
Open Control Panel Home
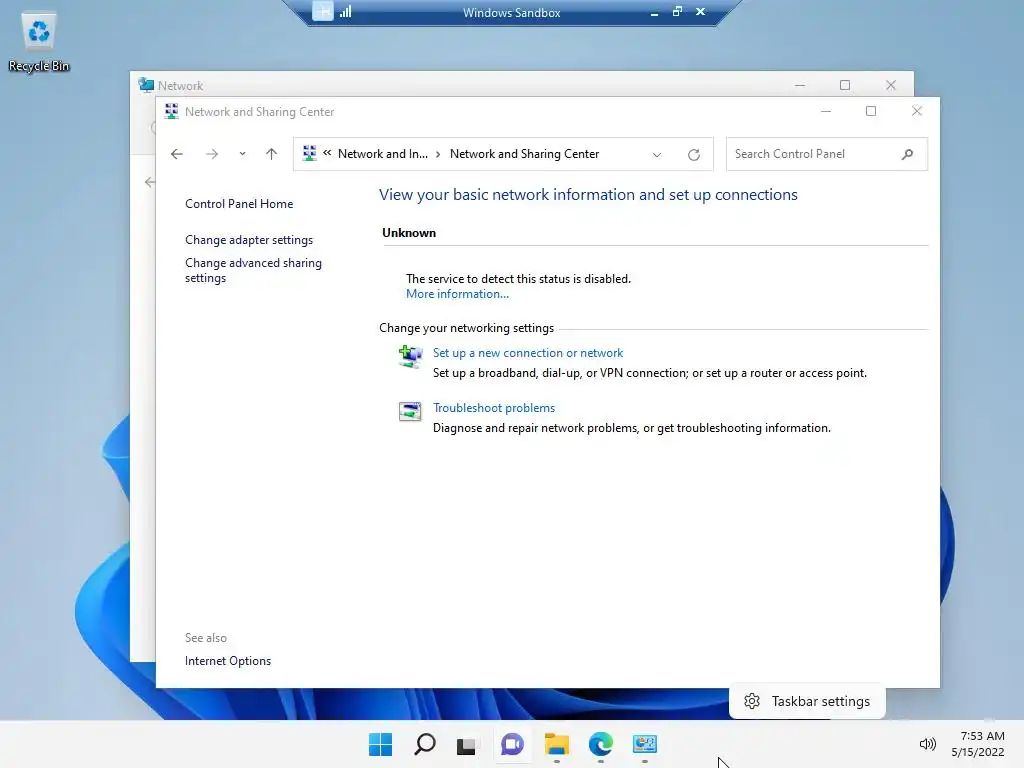tap(239, 204)
